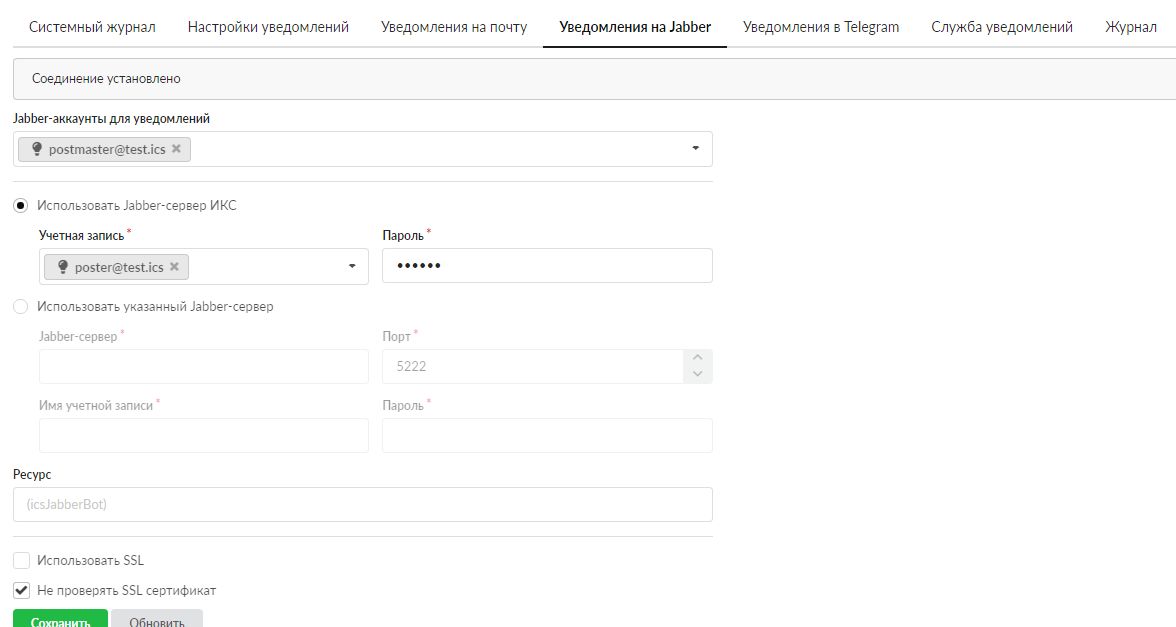The image size is (1176, 627).
Task: Click the green Сохранить button
Action: point(60,620)
